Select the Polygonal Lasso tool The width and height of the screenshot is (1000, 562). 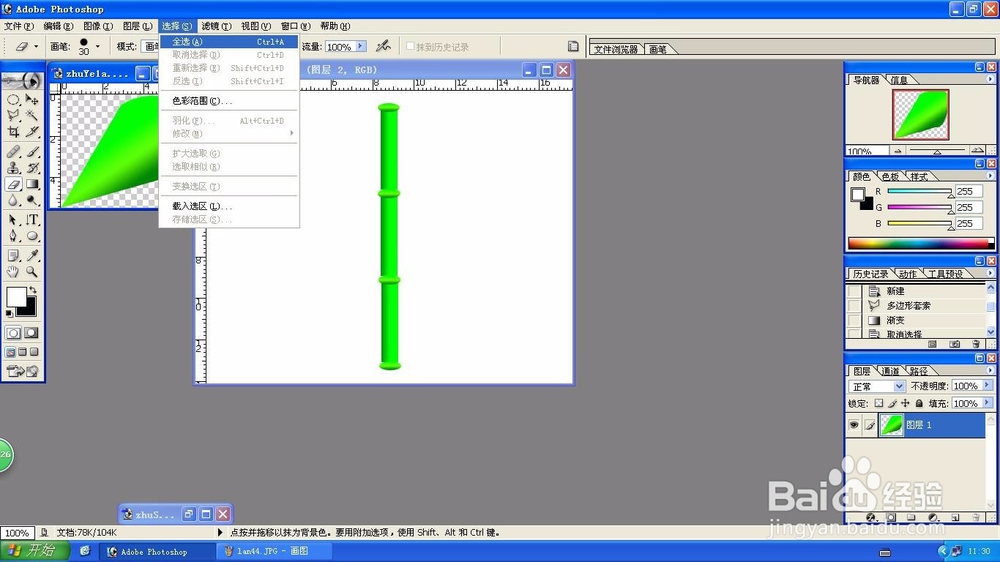(13, 115)
